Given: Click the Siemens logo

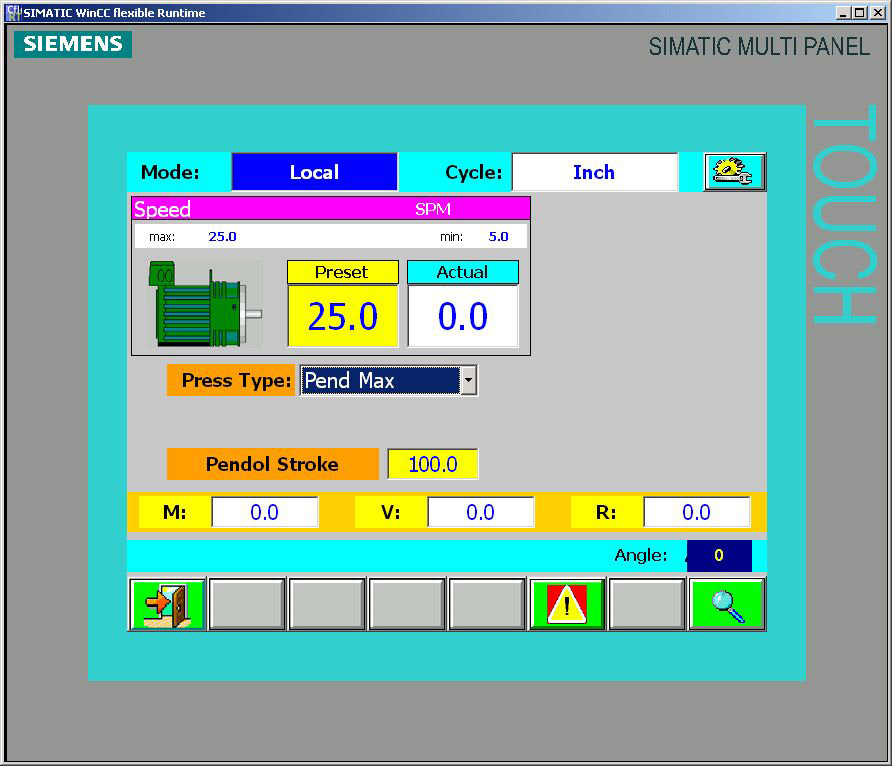Looking at the screenshot, I should click(73, 44).
